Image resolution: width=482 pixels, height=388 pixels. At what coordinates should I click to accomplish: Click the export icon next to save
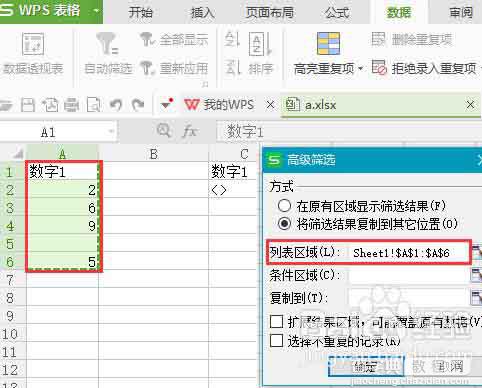tap(50, 105)
